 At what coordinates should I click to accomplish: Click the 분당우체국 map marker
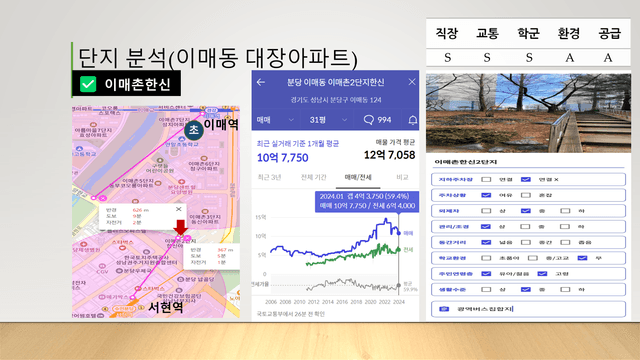point(119,271)
